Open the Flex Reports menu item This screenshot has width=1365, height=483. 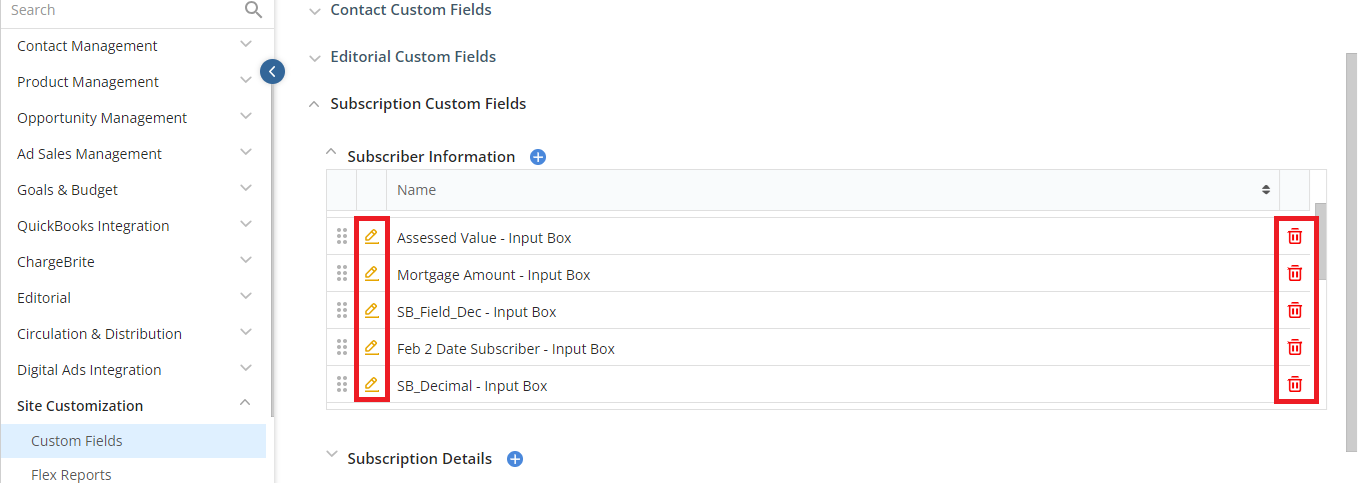(71, 474)
